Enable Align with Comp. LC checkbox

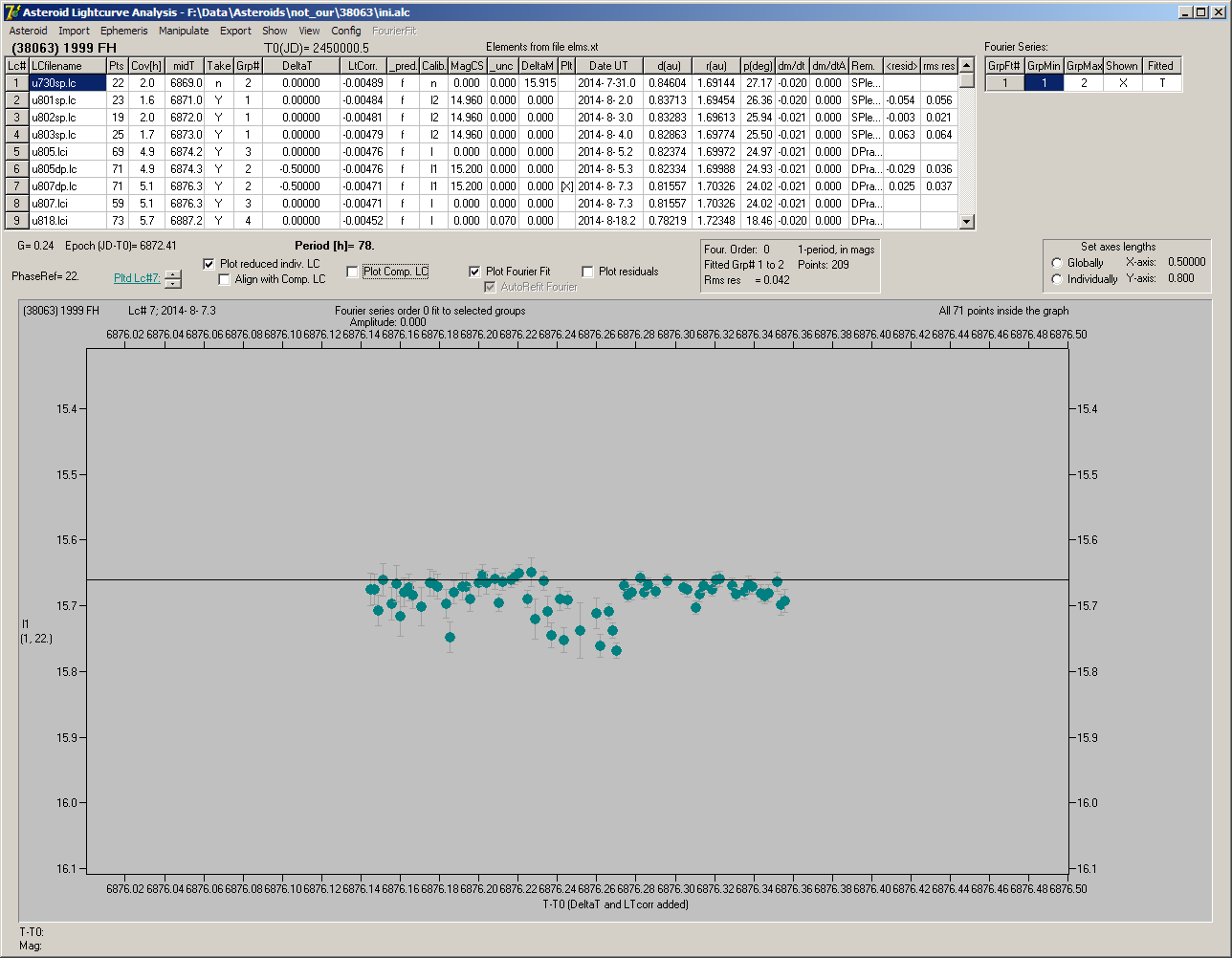pyautogui.click(x=225, y=279)
